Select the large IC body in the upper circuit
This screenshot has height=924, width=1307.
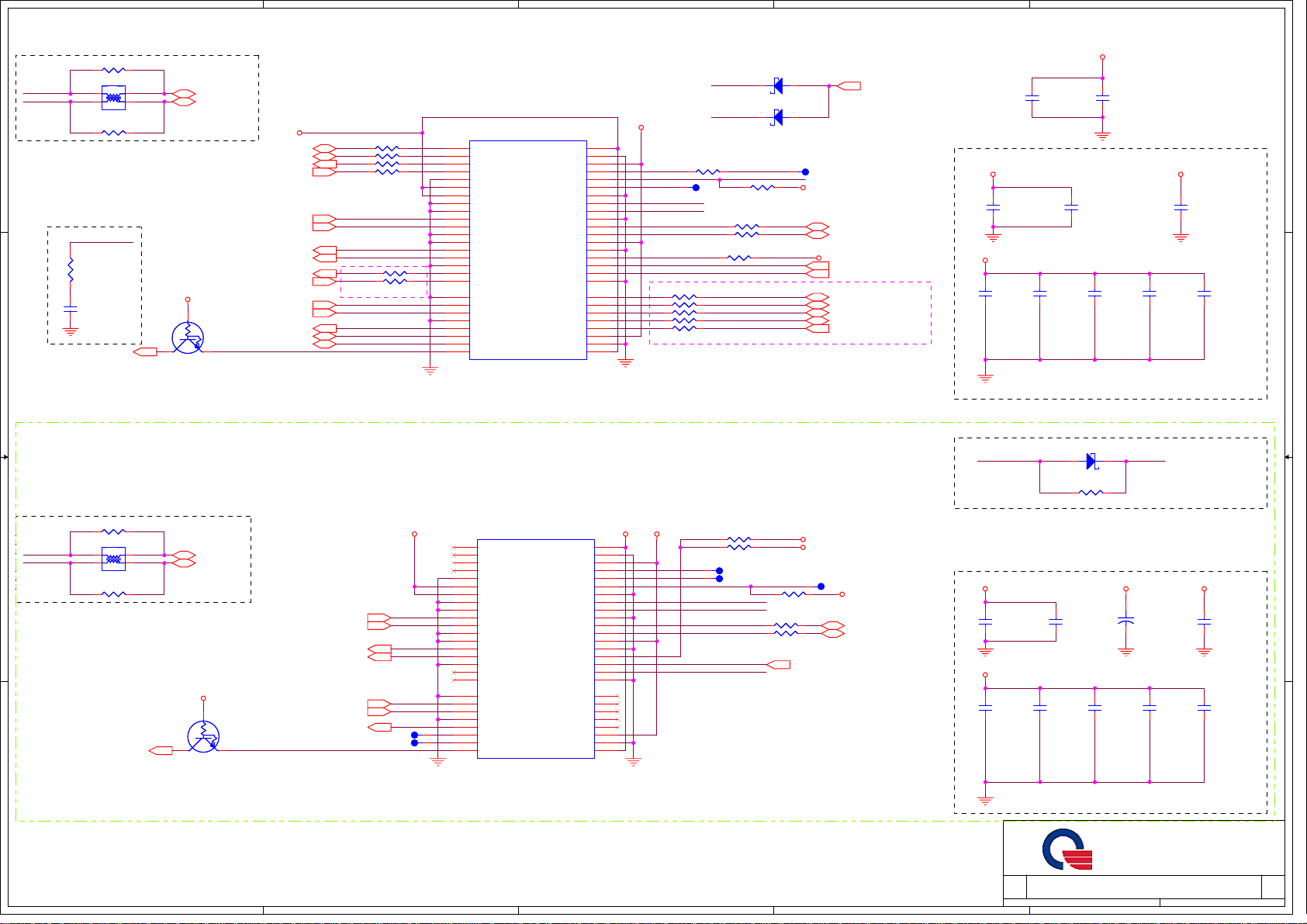pos(528,250)
